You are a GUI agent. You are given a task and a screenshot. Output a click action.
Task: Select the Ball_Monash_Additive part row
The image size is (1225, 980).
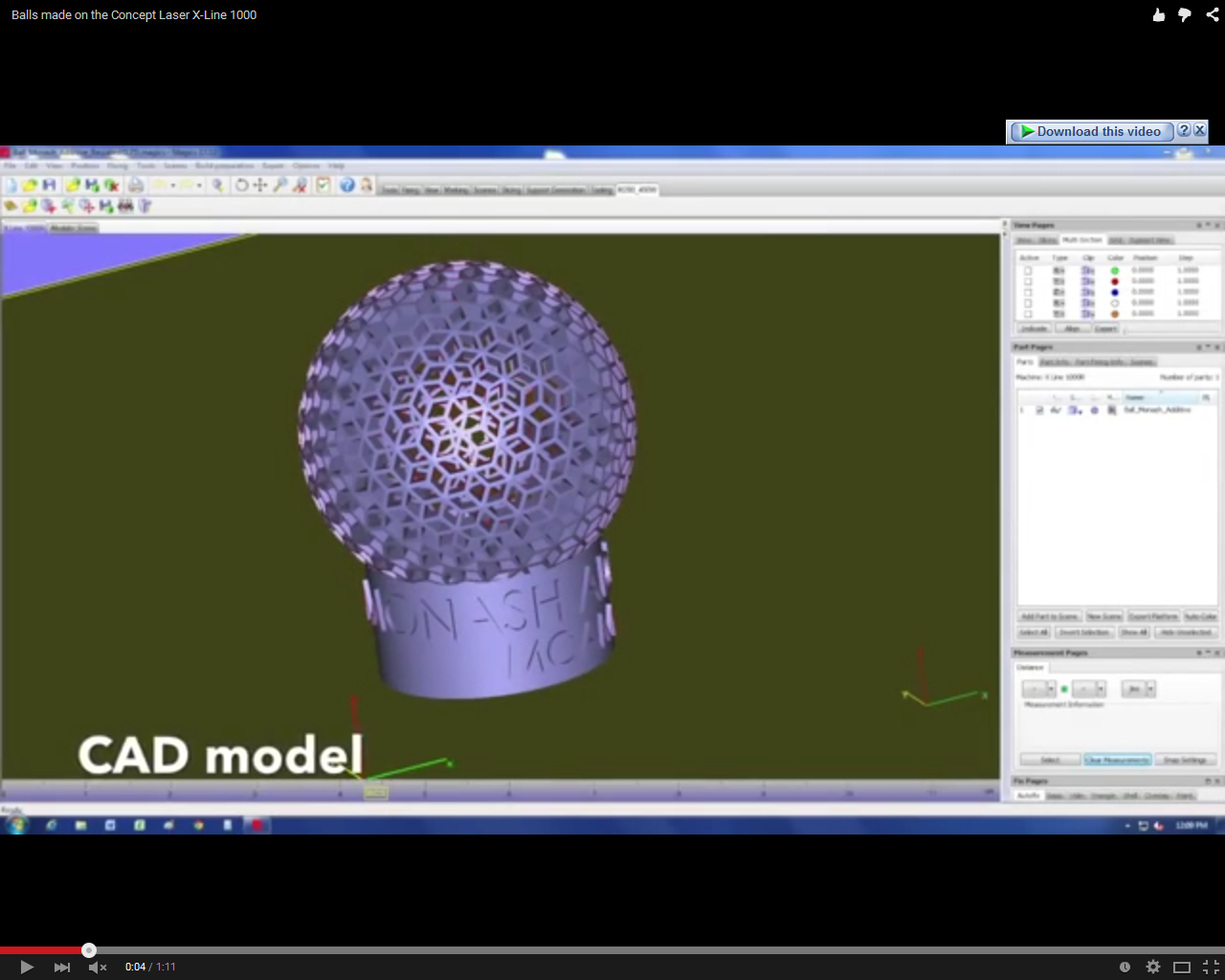(1118, 410)
